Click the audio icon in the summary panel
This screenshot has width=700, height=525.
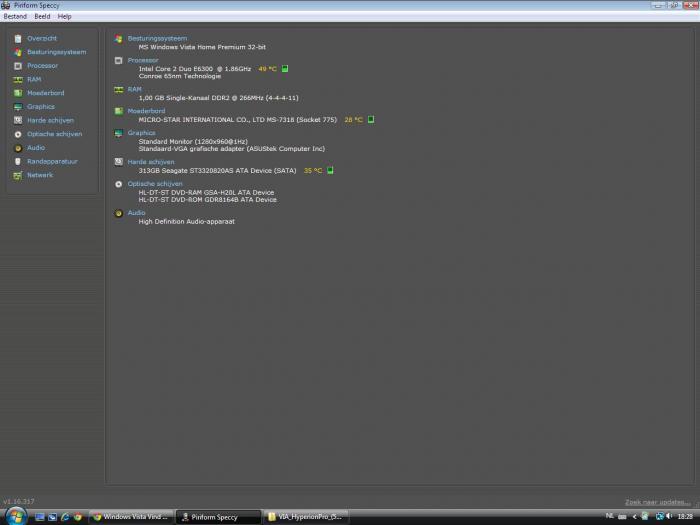pyautogui.click(x=118, y=213)
